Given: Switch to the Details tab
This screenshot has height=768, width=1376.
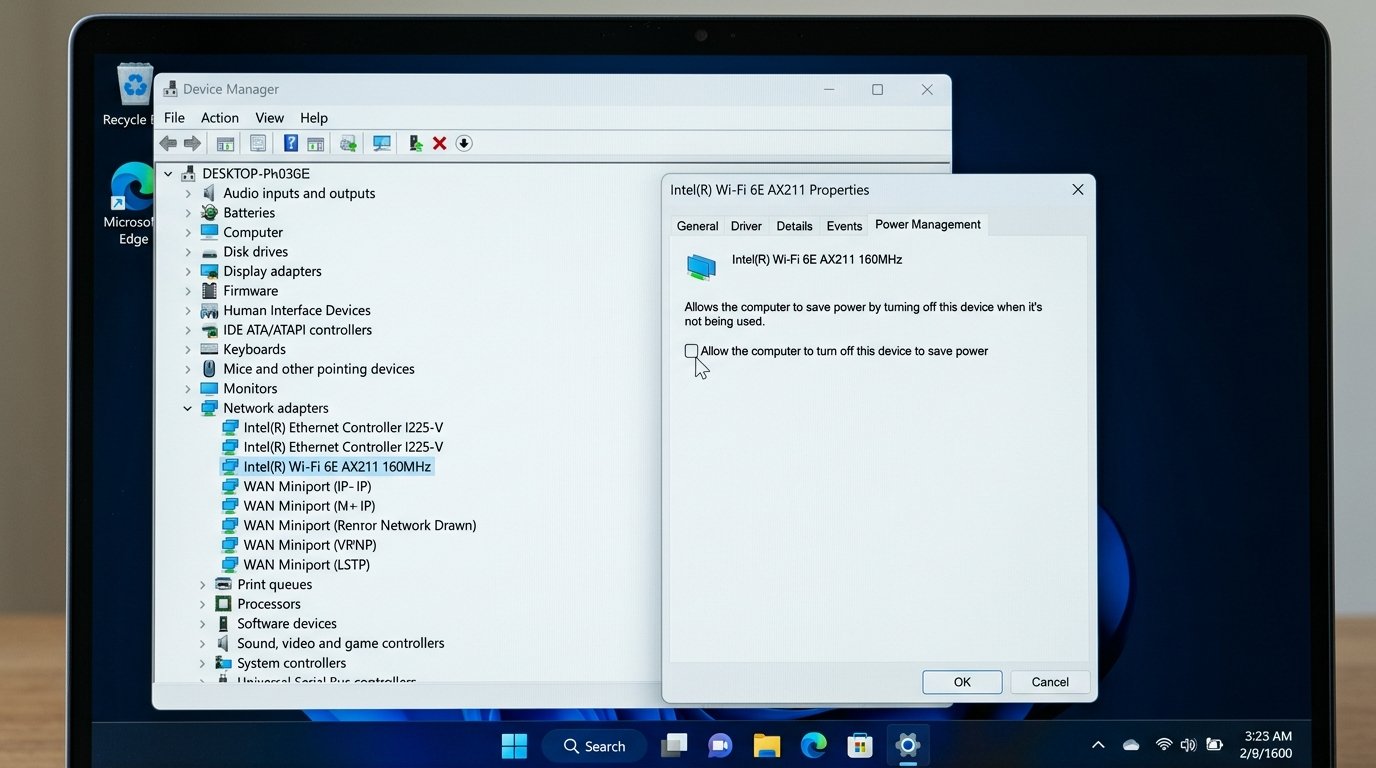Looking at the screenshot, I should tap(794, 226).
